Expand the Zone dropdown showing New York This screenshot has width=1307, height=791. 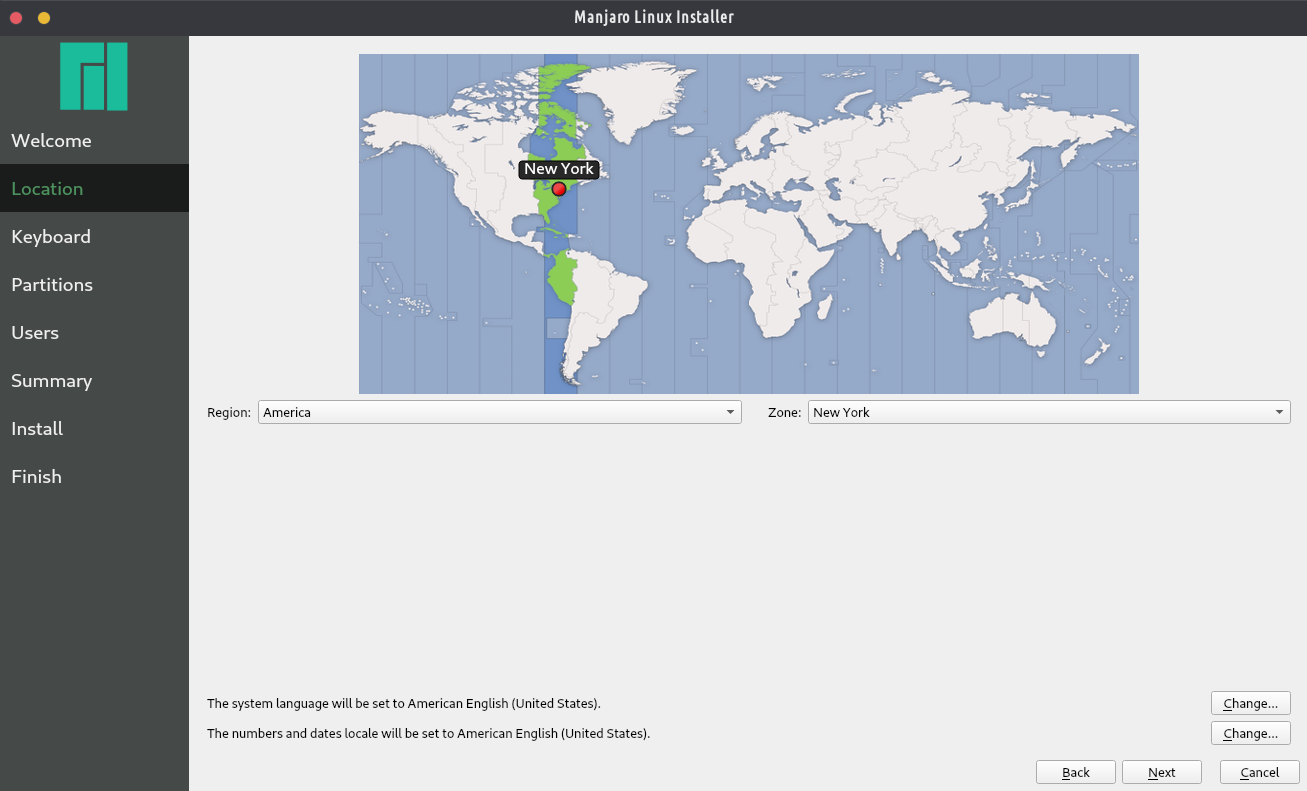[x=1048, y=412]
